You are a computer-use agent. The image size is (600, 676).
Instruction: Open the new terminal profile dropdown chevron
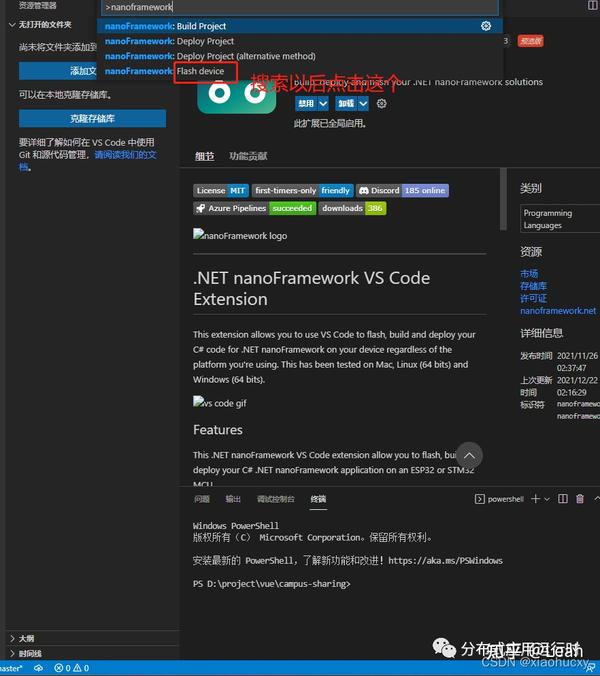click(x=547, y=499)
